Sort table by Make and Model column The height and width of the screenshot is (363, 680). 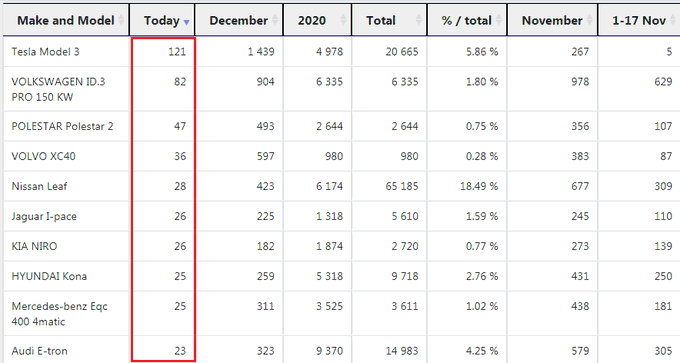[66, 20]
